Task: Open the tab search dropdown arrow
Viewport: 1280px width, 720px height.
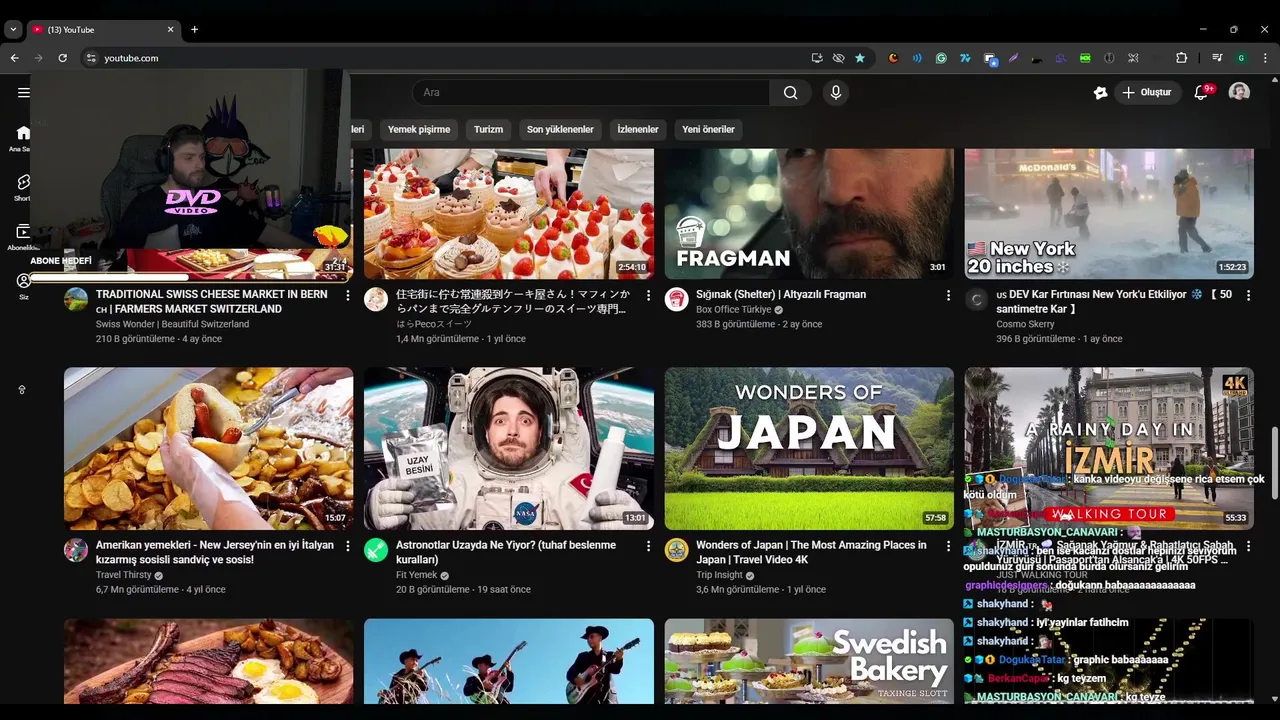Action: [13, 30]
